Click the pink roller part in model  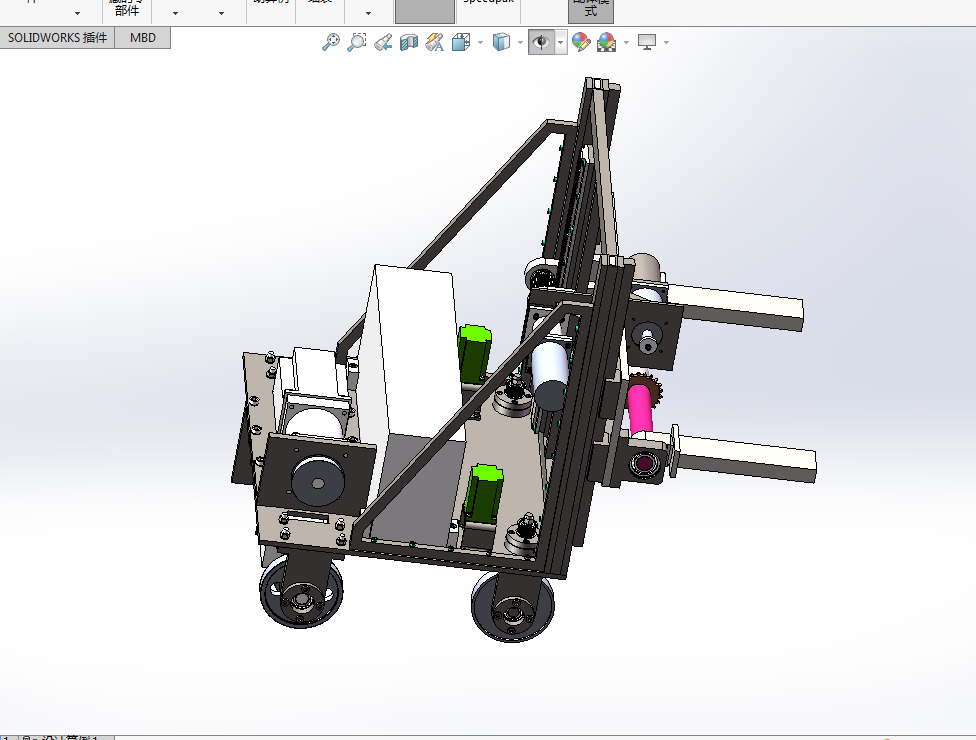coord(640,409)
